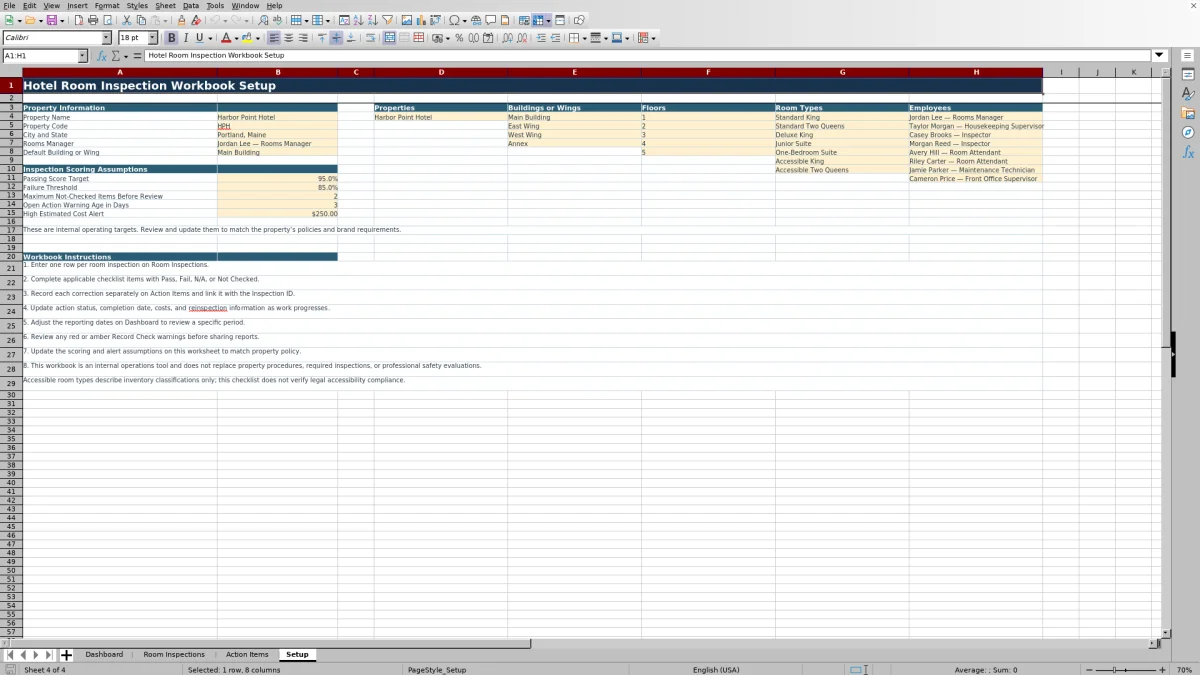1200x675 pixels.
Task: Open the Sheet menu
Action: tap(165, 5)
